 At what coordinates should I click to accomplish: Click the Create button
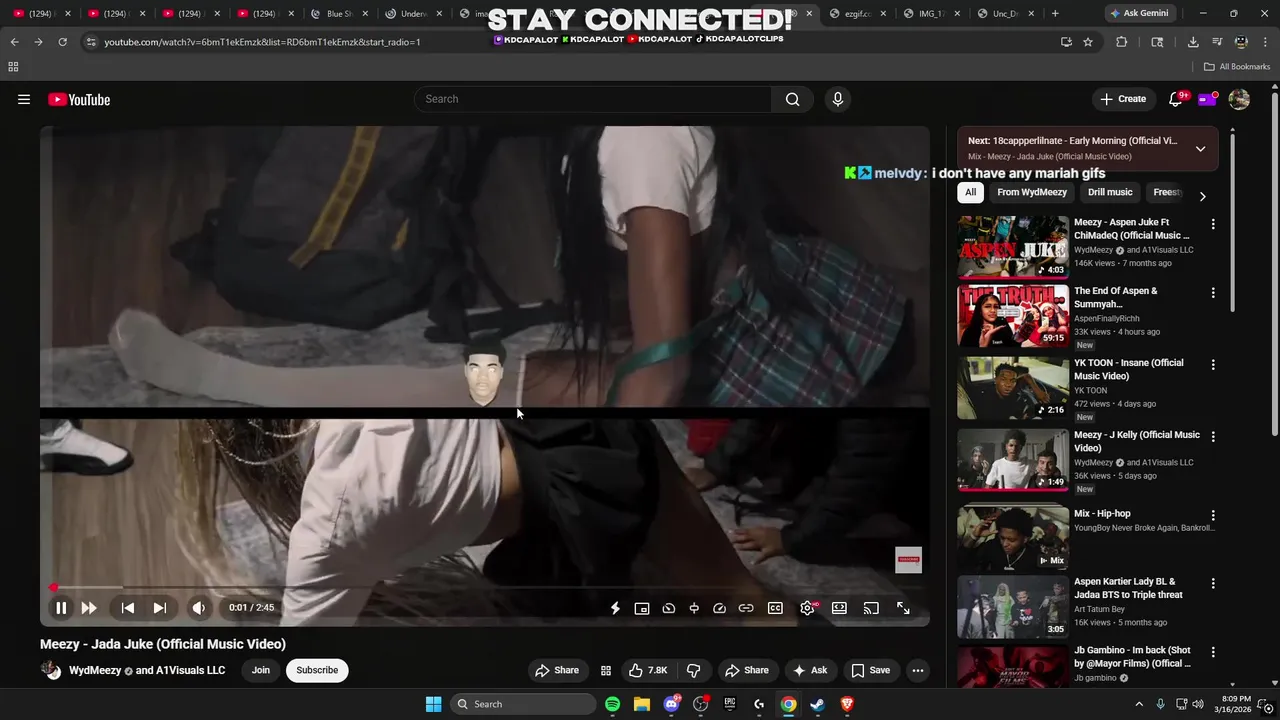(x=1123, y=99)
